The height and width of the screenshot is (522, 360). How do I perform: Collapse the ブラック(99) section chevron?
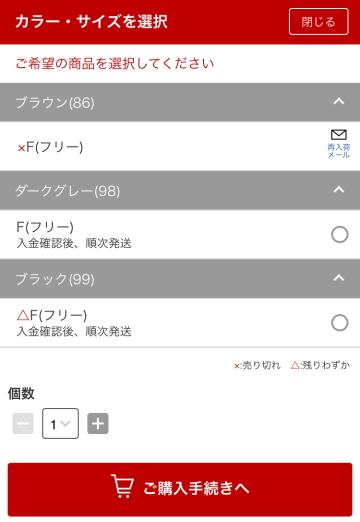pos(339,278)
